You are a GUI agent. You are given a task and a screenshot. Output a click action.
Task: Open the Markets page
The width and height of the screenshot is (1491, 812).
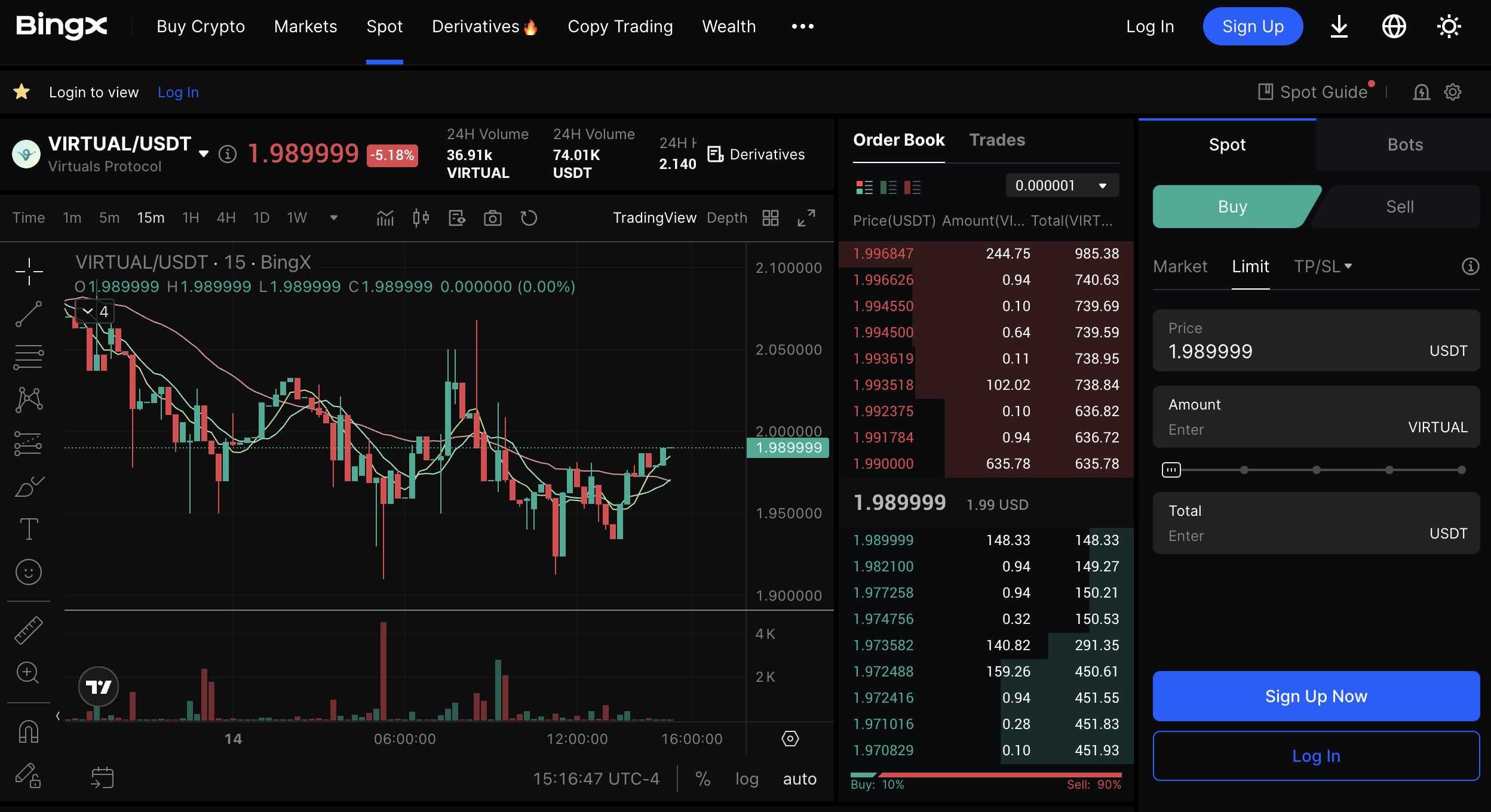(x=305, y=26)
